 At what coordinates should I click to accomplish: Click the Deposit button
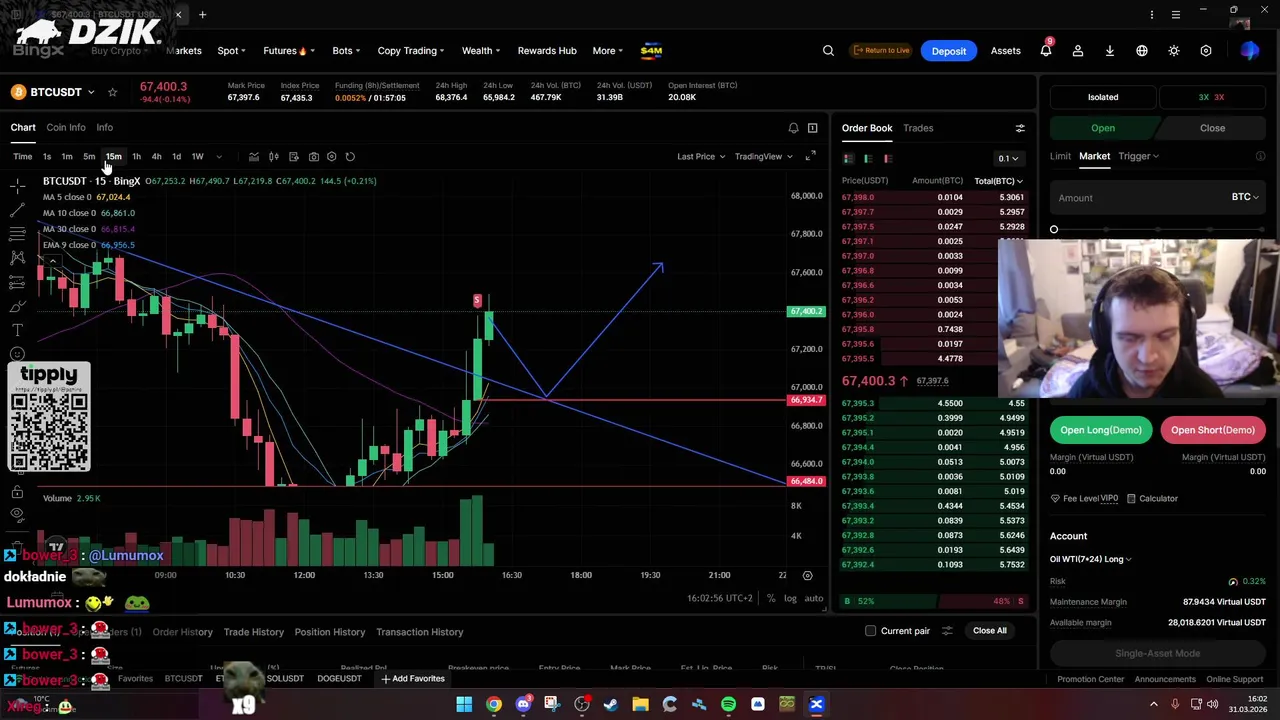[x=949, y=51]
